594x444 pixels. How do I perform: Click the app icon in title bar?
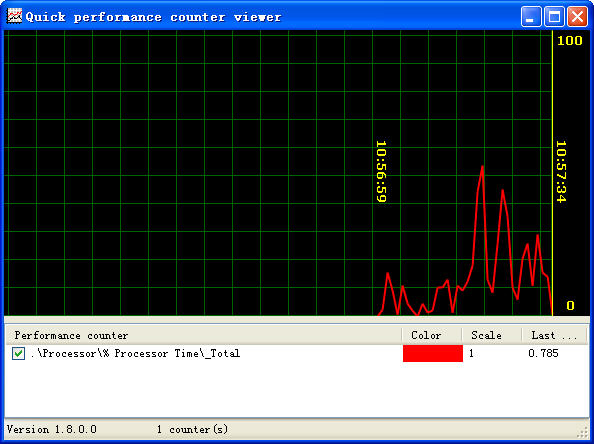click(x=14, y=16)
